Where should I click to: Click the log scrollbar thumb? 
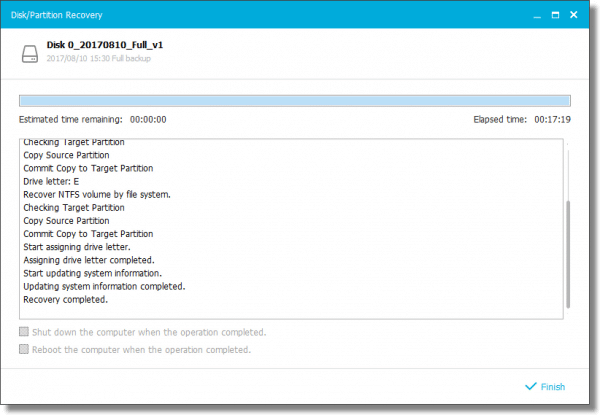tap(568, 254)
